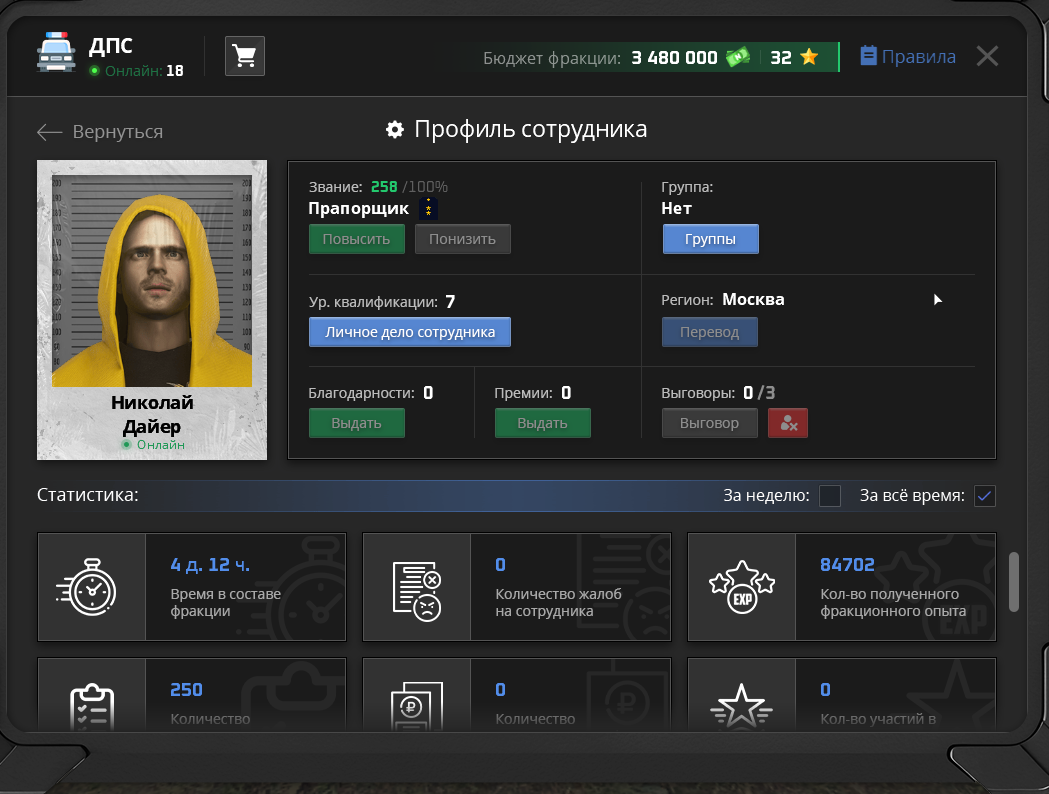Screen dimensions: 1049x794
Task: Click the DPS police car icon
Action: 56,54
